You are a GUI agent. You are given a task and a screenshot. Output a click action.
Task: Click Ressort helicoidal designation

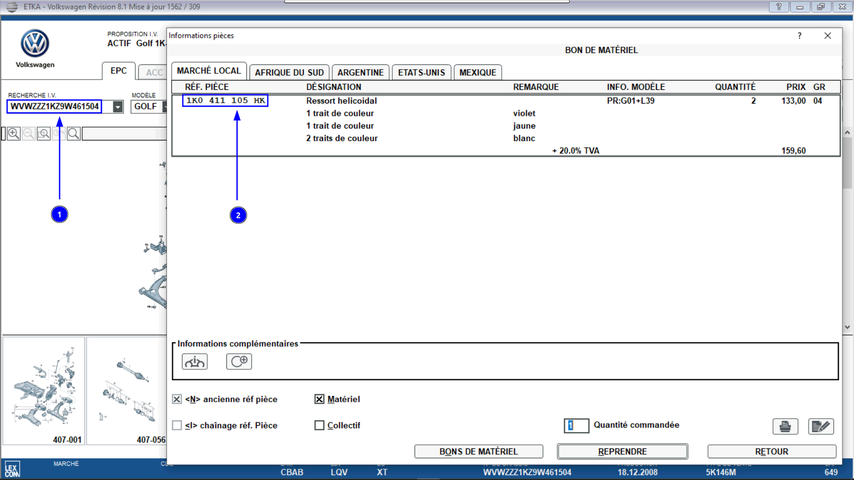click(x=341, y=101)
